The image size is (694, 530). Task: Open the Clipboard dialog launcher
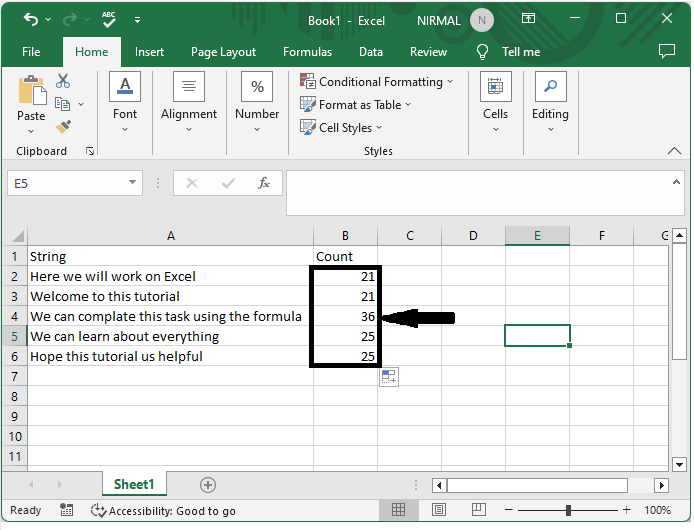coord(90,151)
